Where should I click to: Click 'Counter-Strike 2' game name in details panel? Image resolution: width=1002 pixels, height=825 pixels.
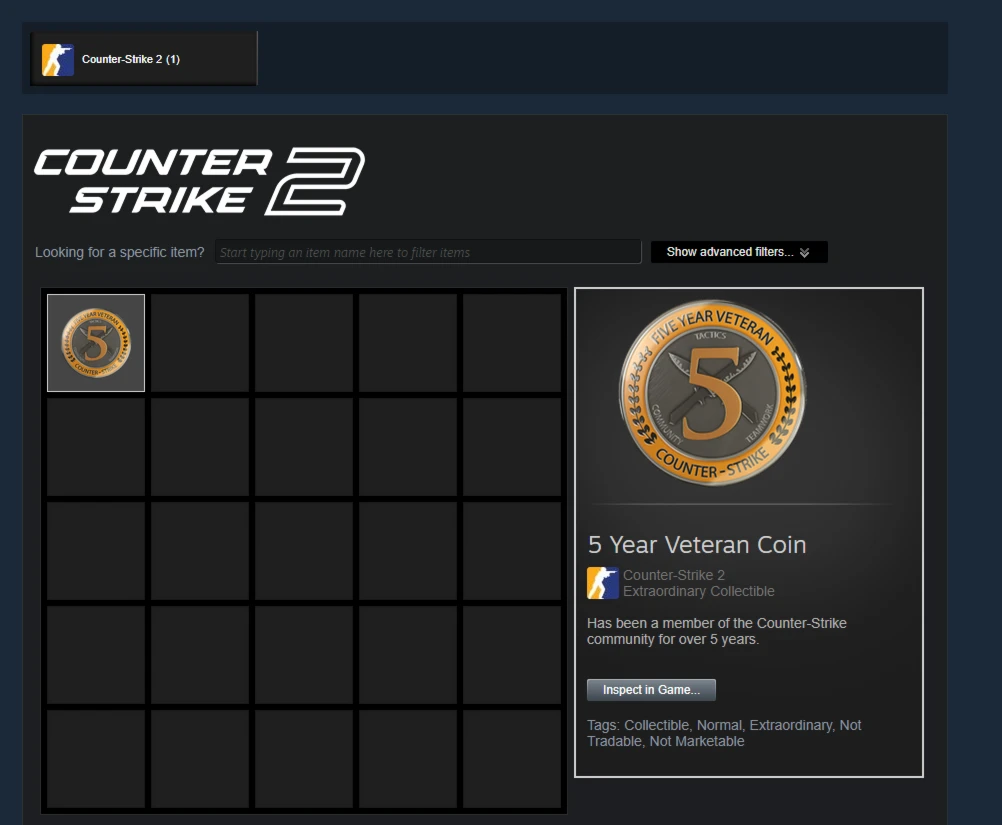click(674, 575)
